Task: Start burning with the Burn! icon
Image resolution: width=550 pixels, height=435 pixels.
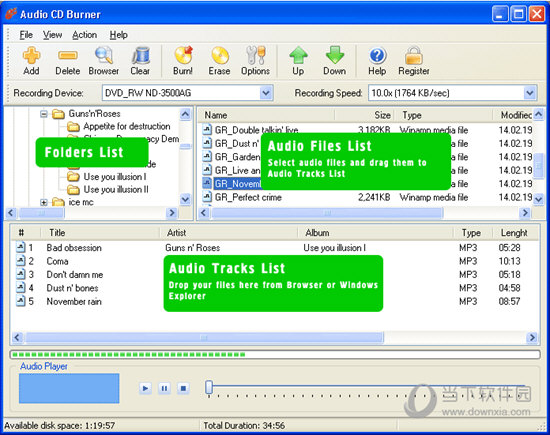Action: 183,55
